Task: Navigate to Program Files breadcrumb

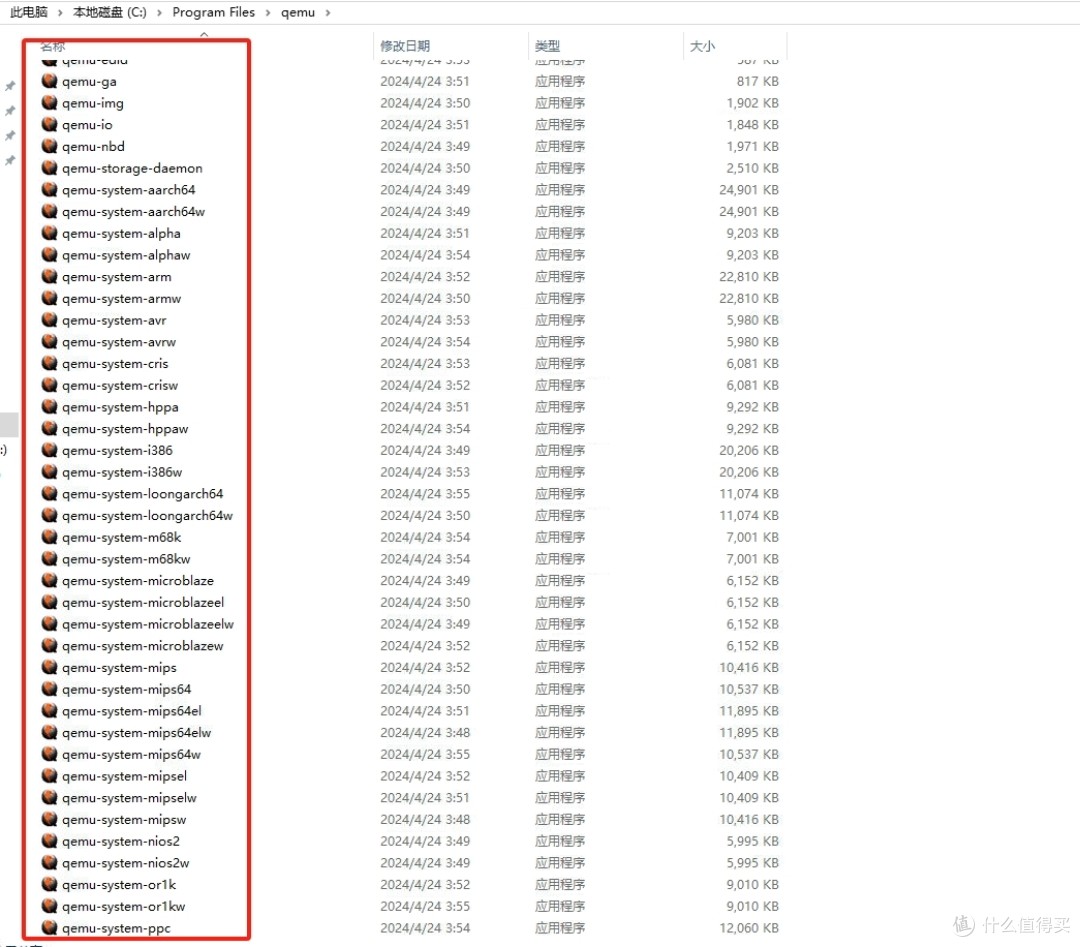Action: [214, 12]
